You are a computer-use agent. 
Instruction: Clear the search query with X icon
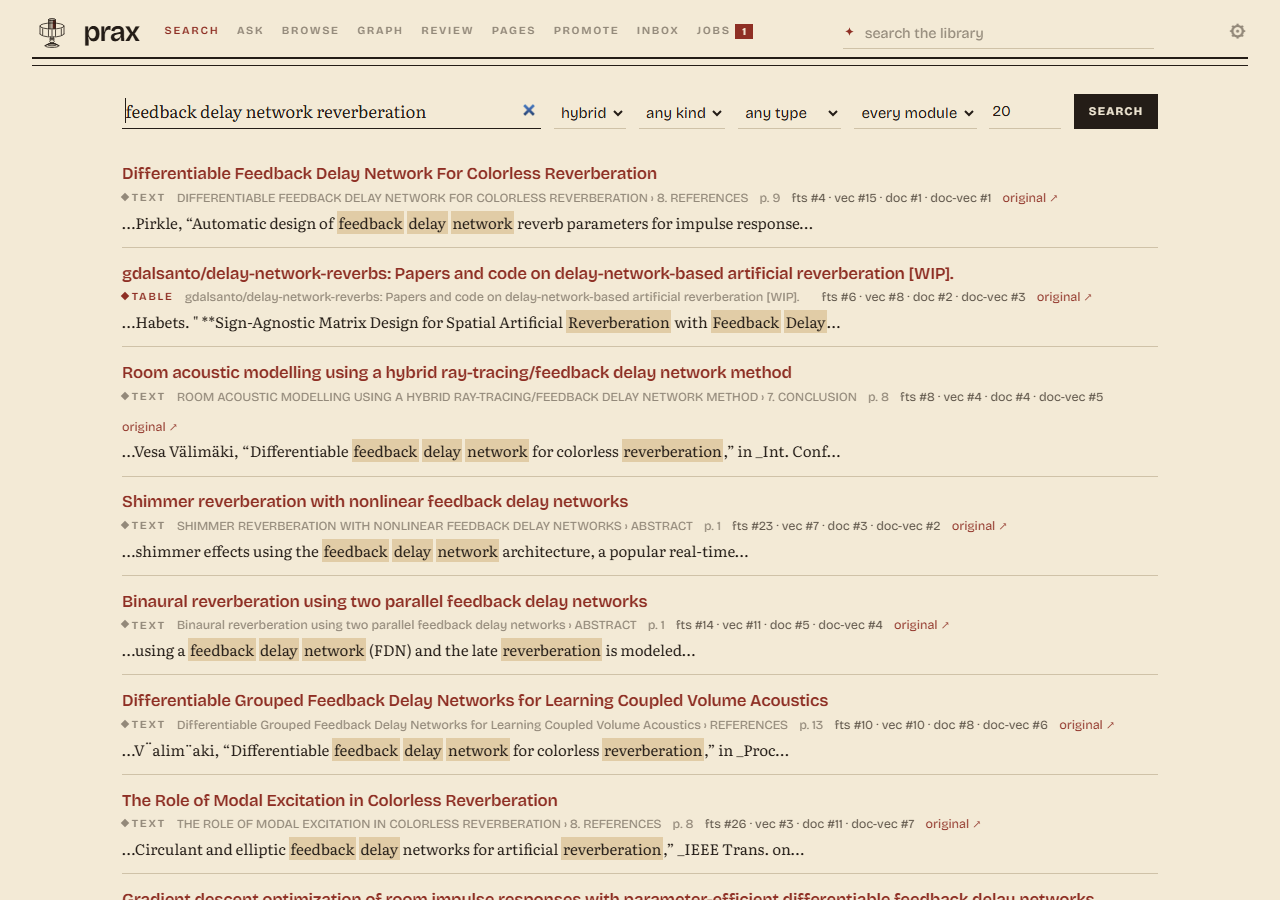pyautogui.click(x=529, y=111)
